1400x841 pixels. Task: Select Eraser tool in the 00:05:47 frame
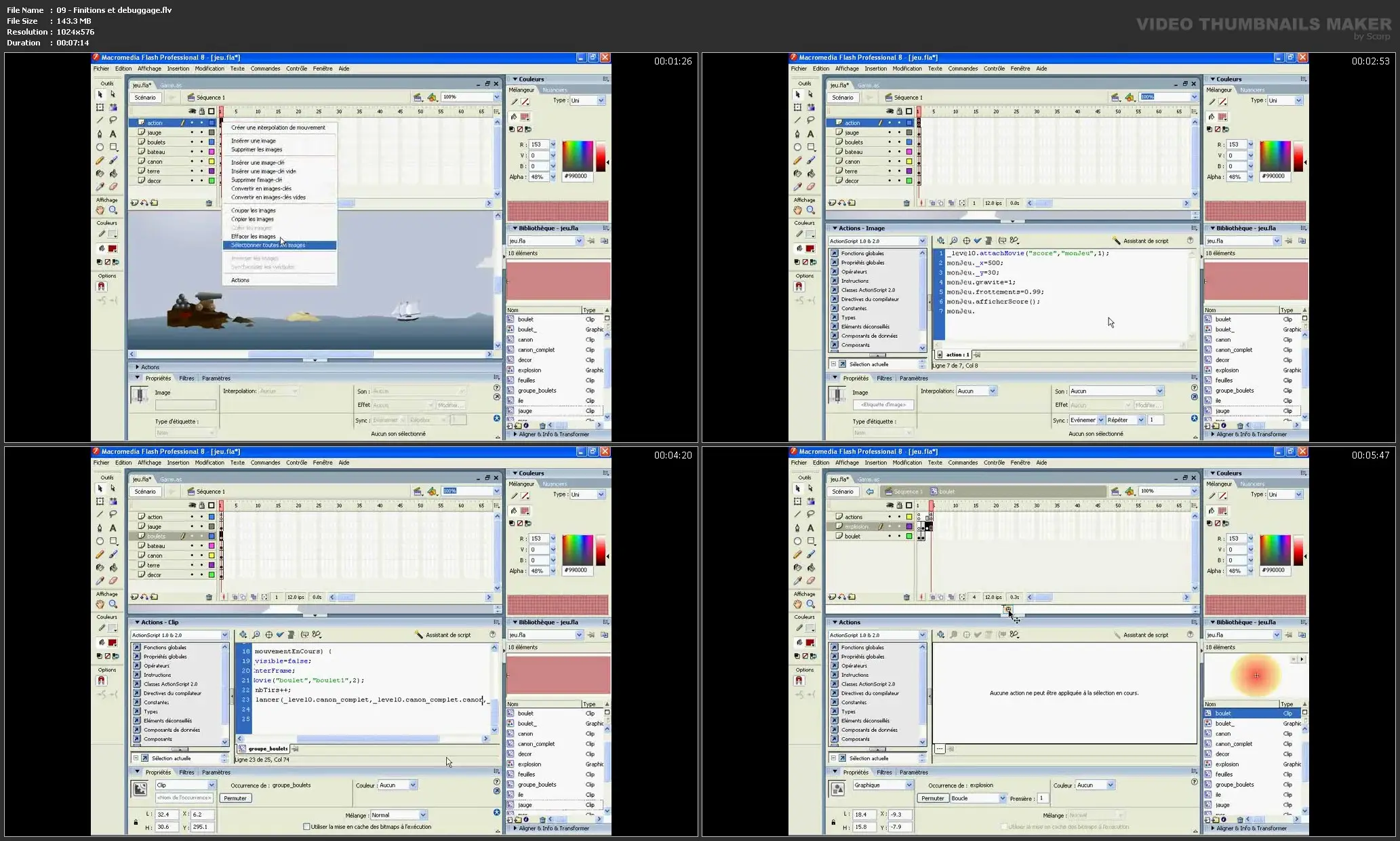[811, 581]
